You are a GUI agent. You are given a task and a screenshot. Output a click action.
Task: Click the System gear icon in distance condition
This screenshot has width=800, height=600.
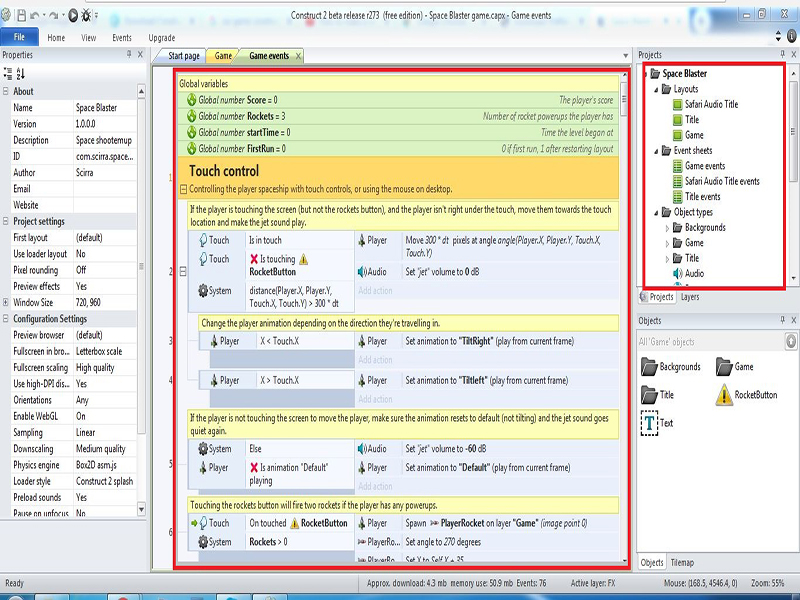(x=203, y=291)
